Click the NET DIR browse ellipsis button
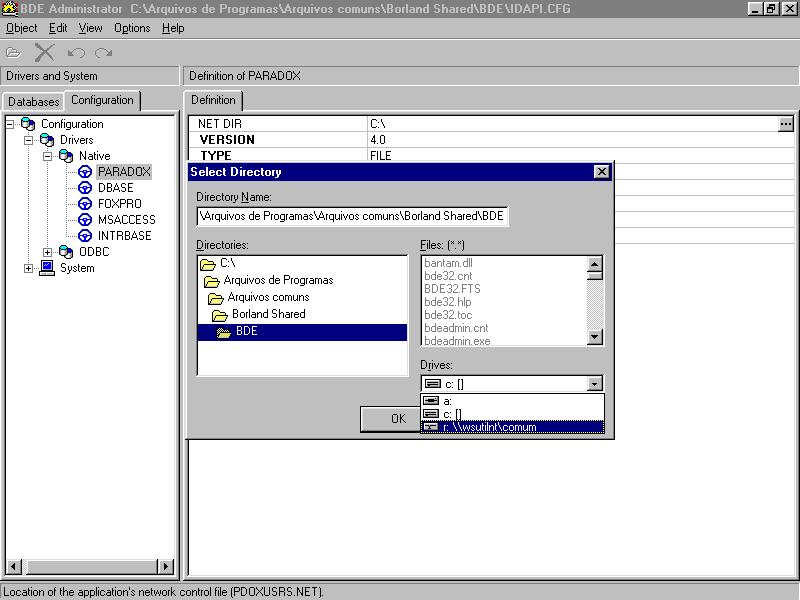 point(785,124)
